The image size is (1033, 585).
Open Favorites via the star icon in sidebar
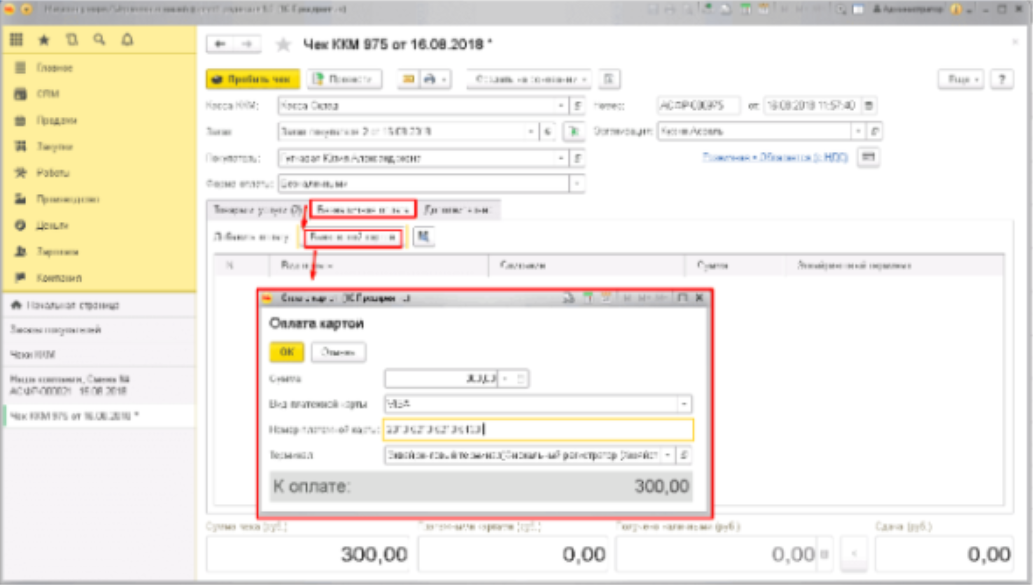(x=44, y=41)
